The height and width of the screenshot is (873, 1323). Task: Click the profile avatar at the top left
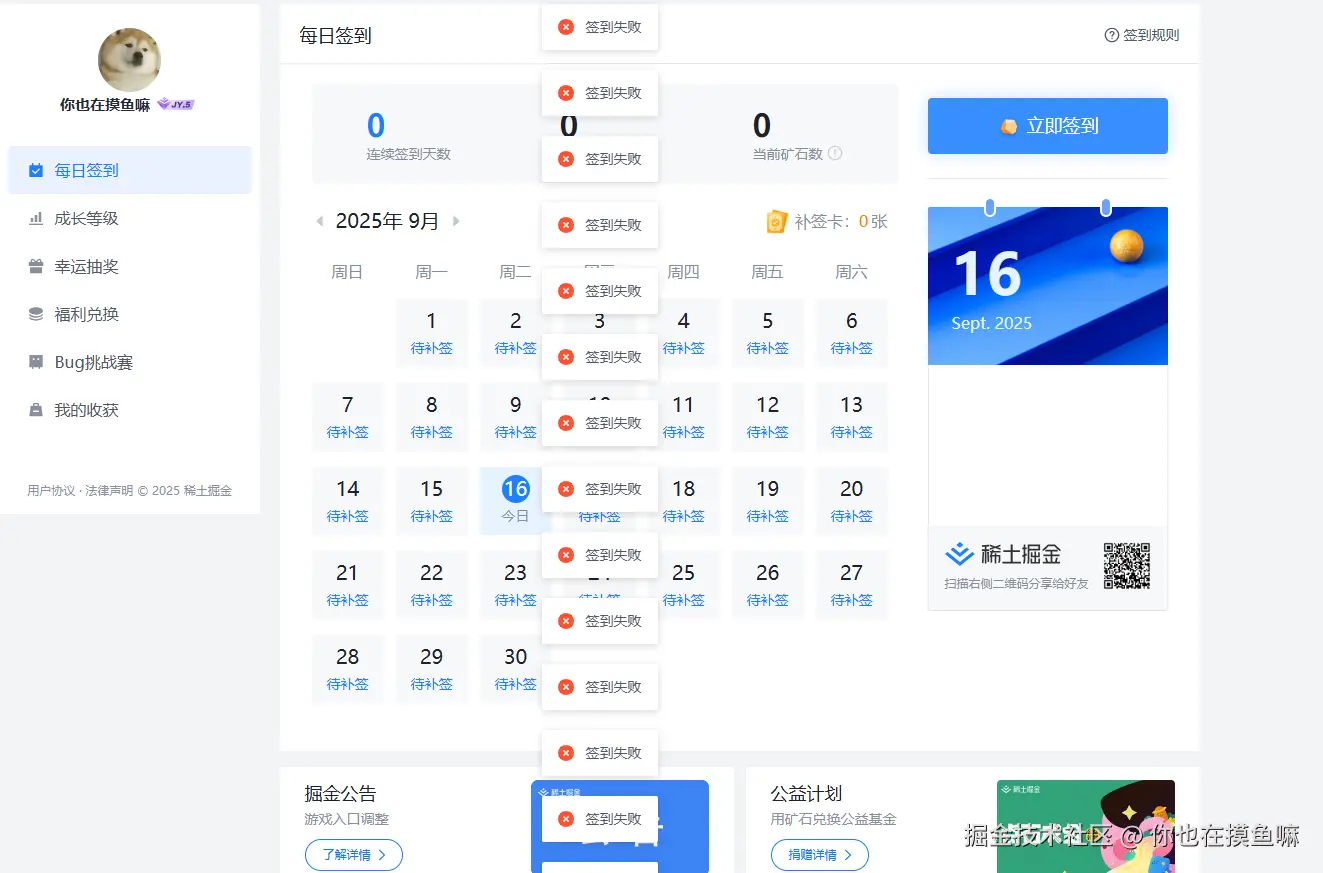[x=129, y=60]
